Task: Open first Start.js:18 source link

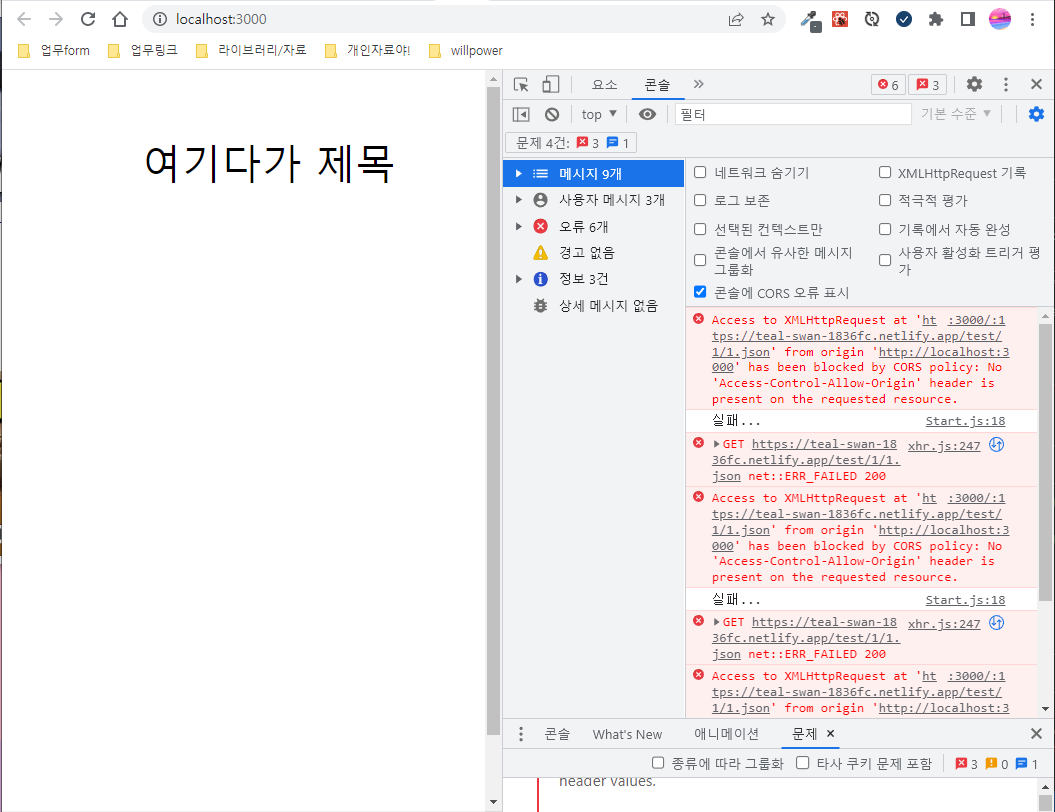Action: [x=965, y=421]
